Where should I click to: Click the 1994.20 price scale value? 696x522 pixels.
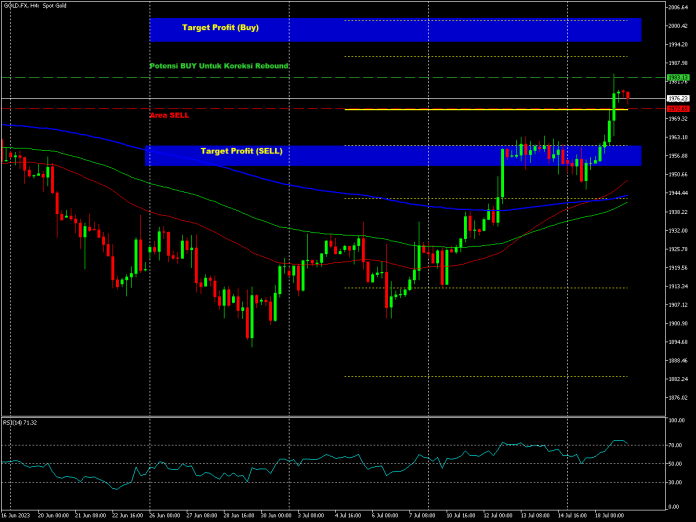(678, 44)
